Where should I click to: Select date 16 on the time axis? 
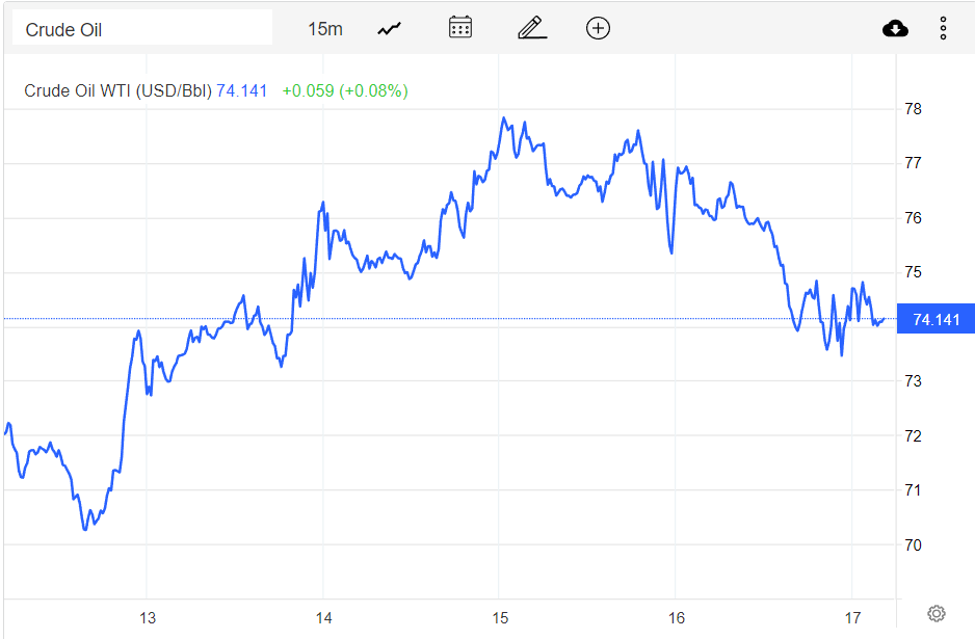coord(676,617)
